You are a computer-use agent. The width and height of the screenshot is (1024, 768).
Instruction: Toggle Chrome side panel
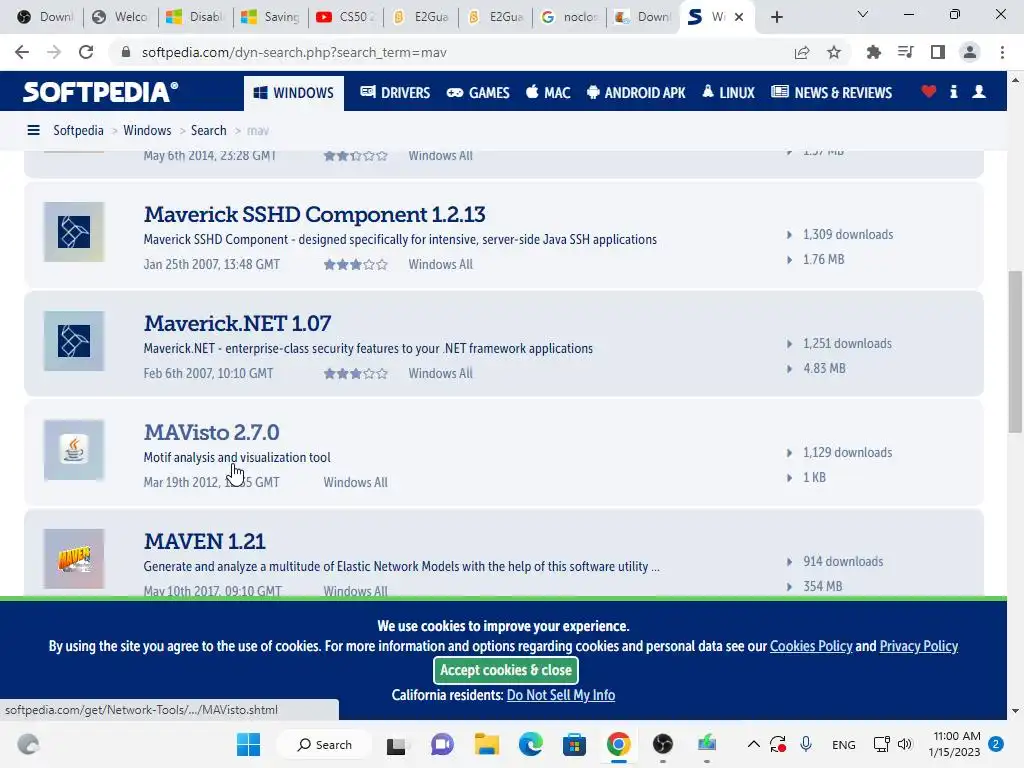click(938, 52)
